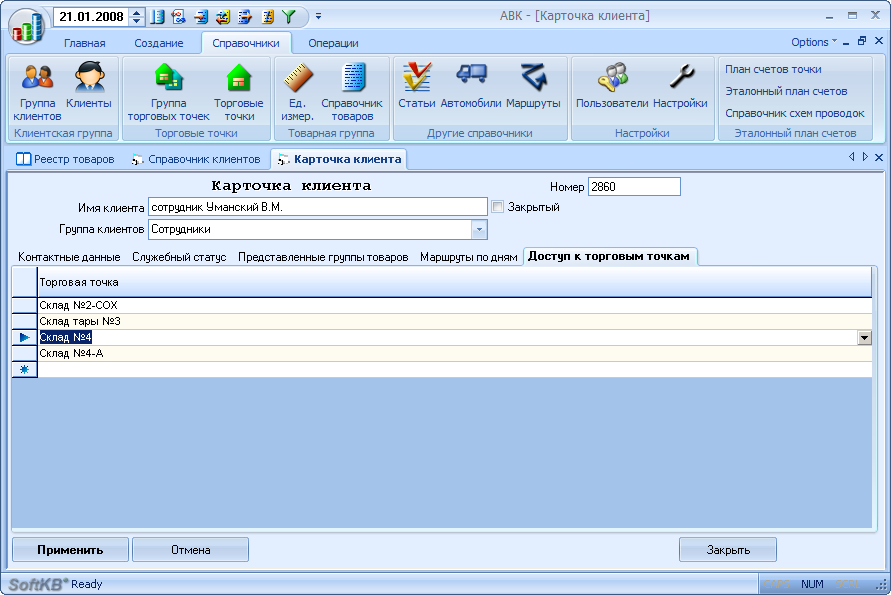Viewport: 891px width, 595px height.
Task: Show the Служебный статус tab
Action: (x=179, y=257)
